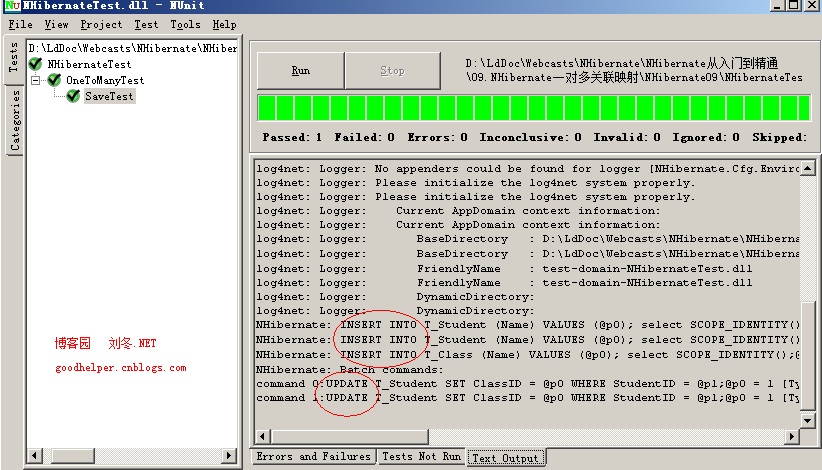Click the tree pane scroll left arrow
Screen dimensions: 822x470
coord(34,455)
